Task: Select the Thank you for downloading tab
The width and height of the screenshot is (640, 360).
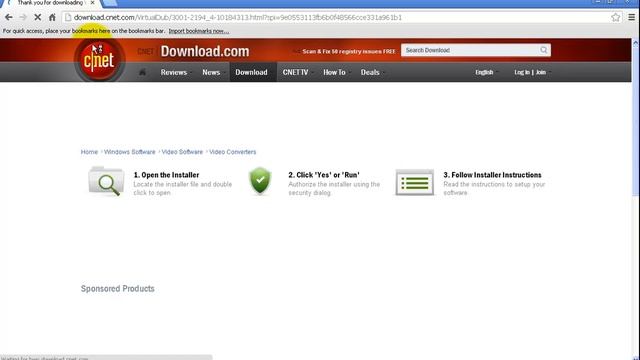Action: [50, 3]
